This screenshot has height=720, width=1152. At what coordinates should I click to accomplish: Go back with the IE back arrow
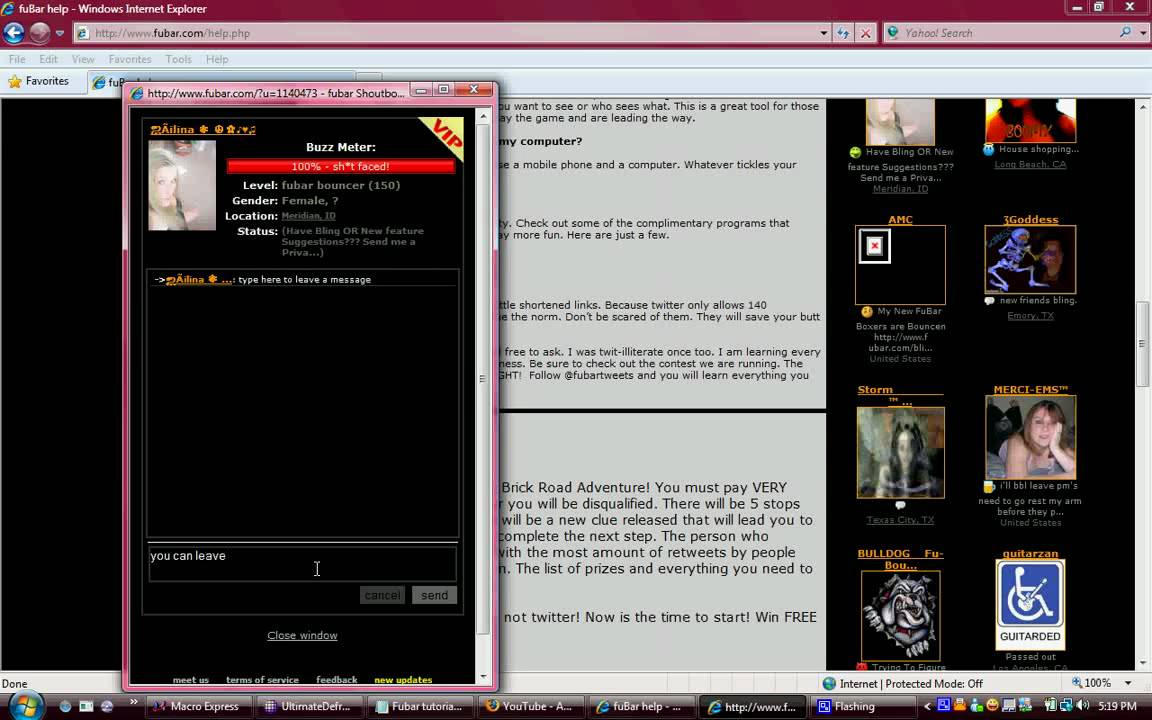point(14,32)
